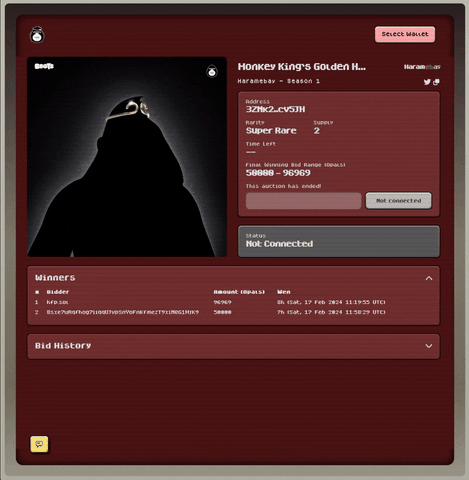Image resolution: width=469 pixels, height=480 pixels.
Task: Collapse the Winners section chevron
Action: tap(429, 278)
